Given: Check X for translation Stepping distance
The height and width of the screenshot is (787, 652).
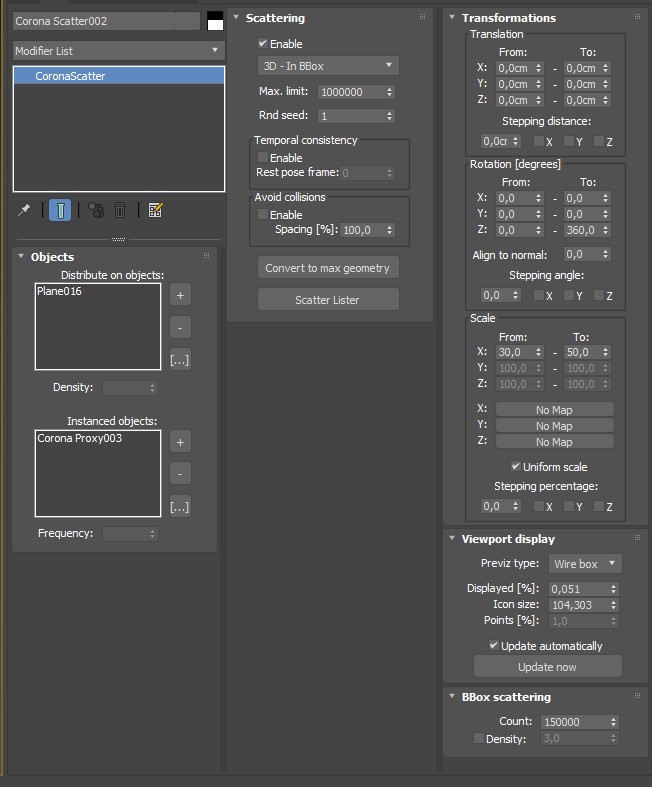Looking at the screenshot, I should point(539,142).
